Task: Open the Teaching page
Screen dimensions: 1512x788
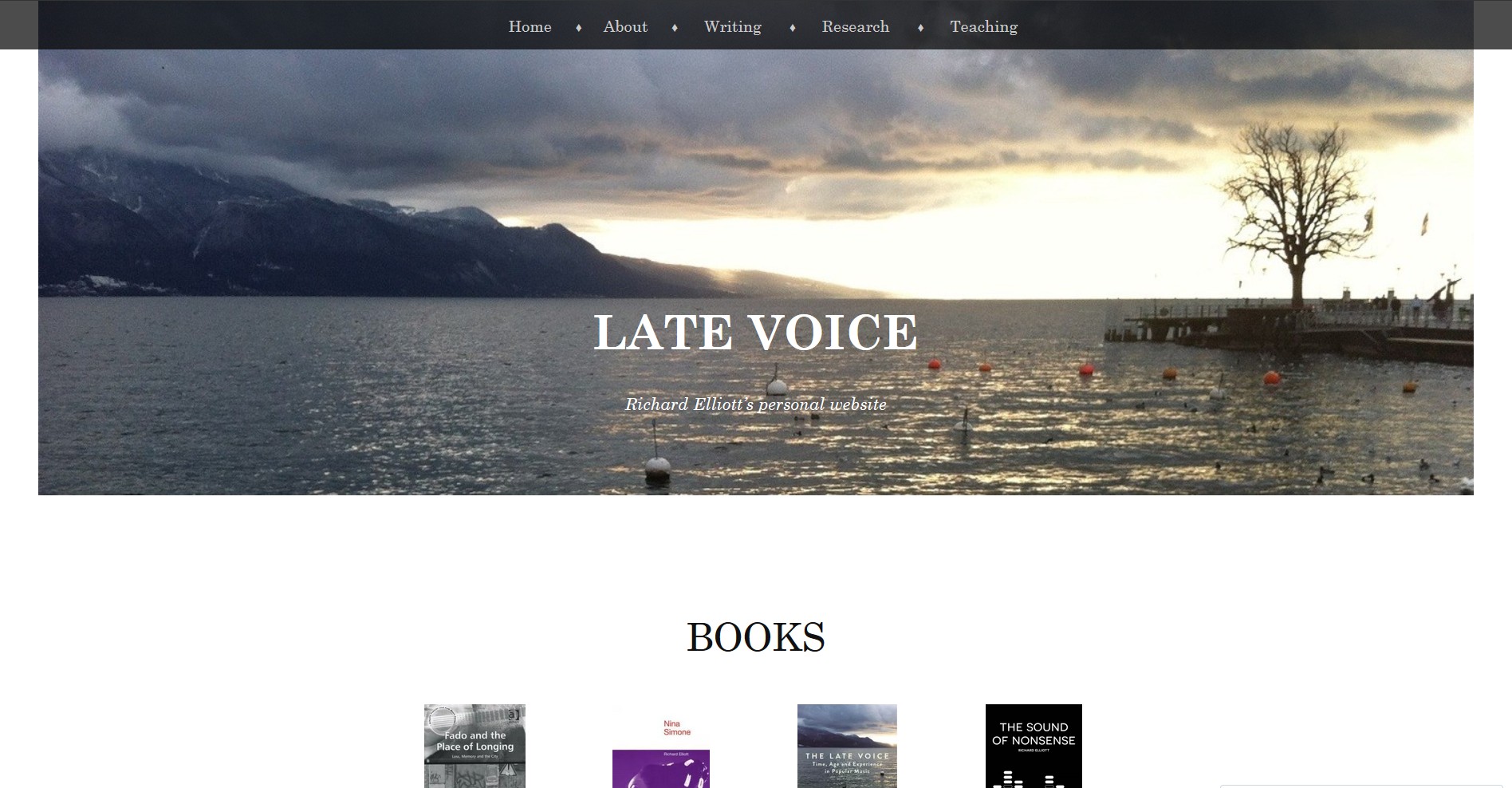Action: pyautogui.click(x=983, y=27)
